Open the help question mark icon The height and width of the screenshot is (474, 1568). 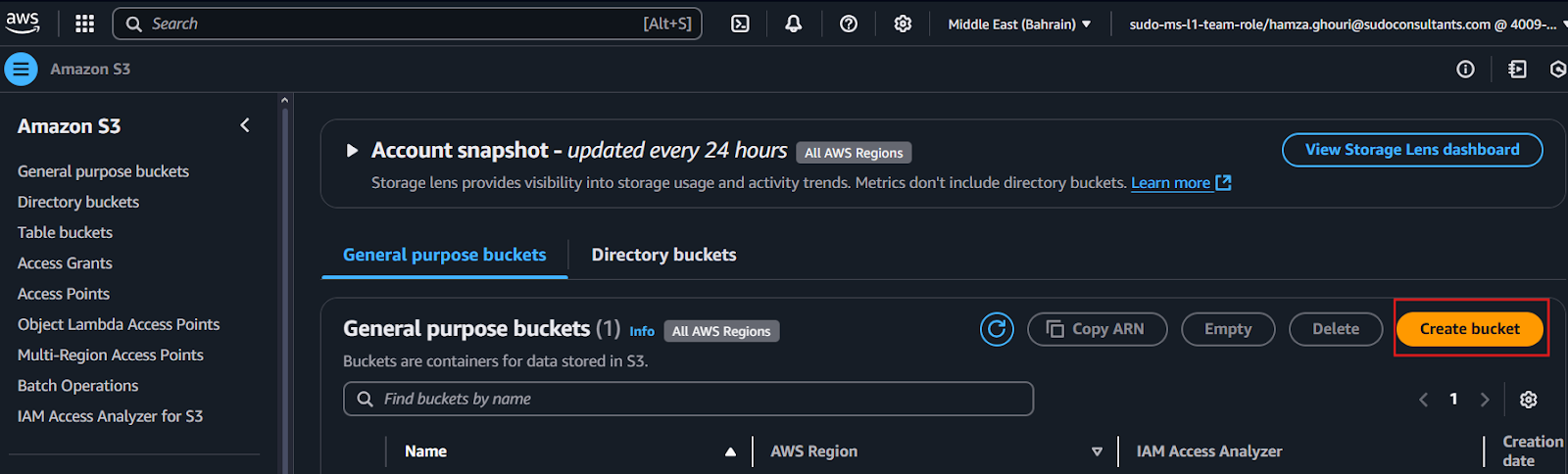[x=849, y=24]
